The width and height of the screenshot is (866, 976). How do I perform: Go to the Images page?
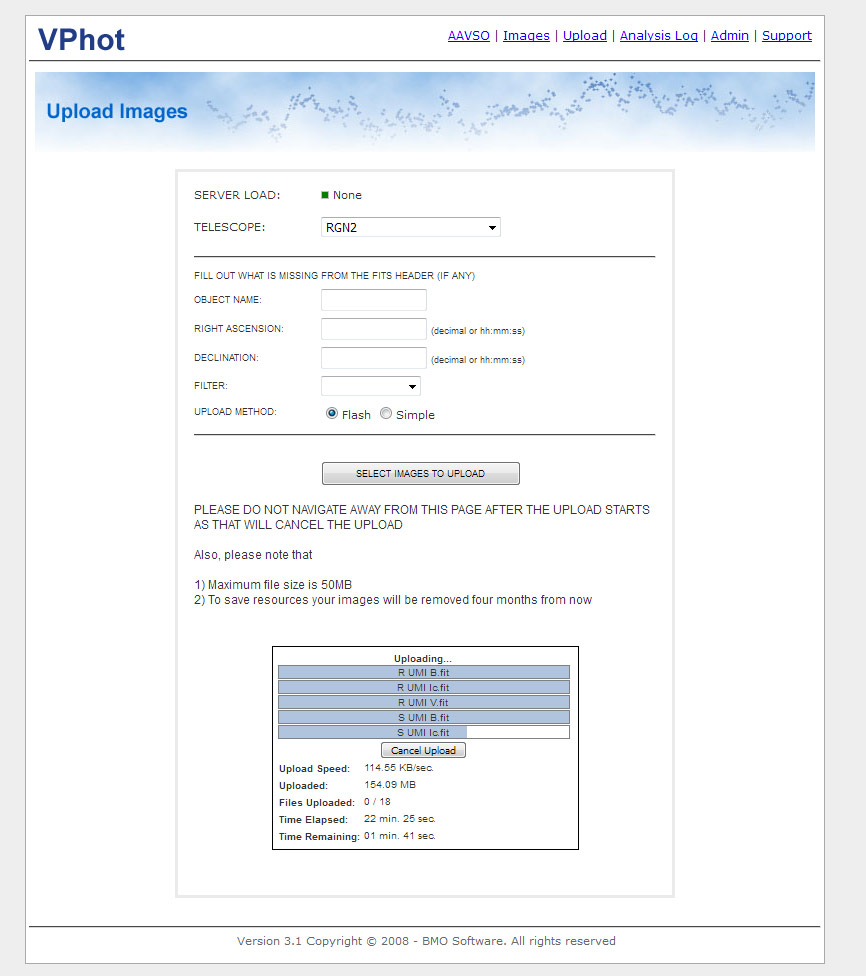coord(526,36)
